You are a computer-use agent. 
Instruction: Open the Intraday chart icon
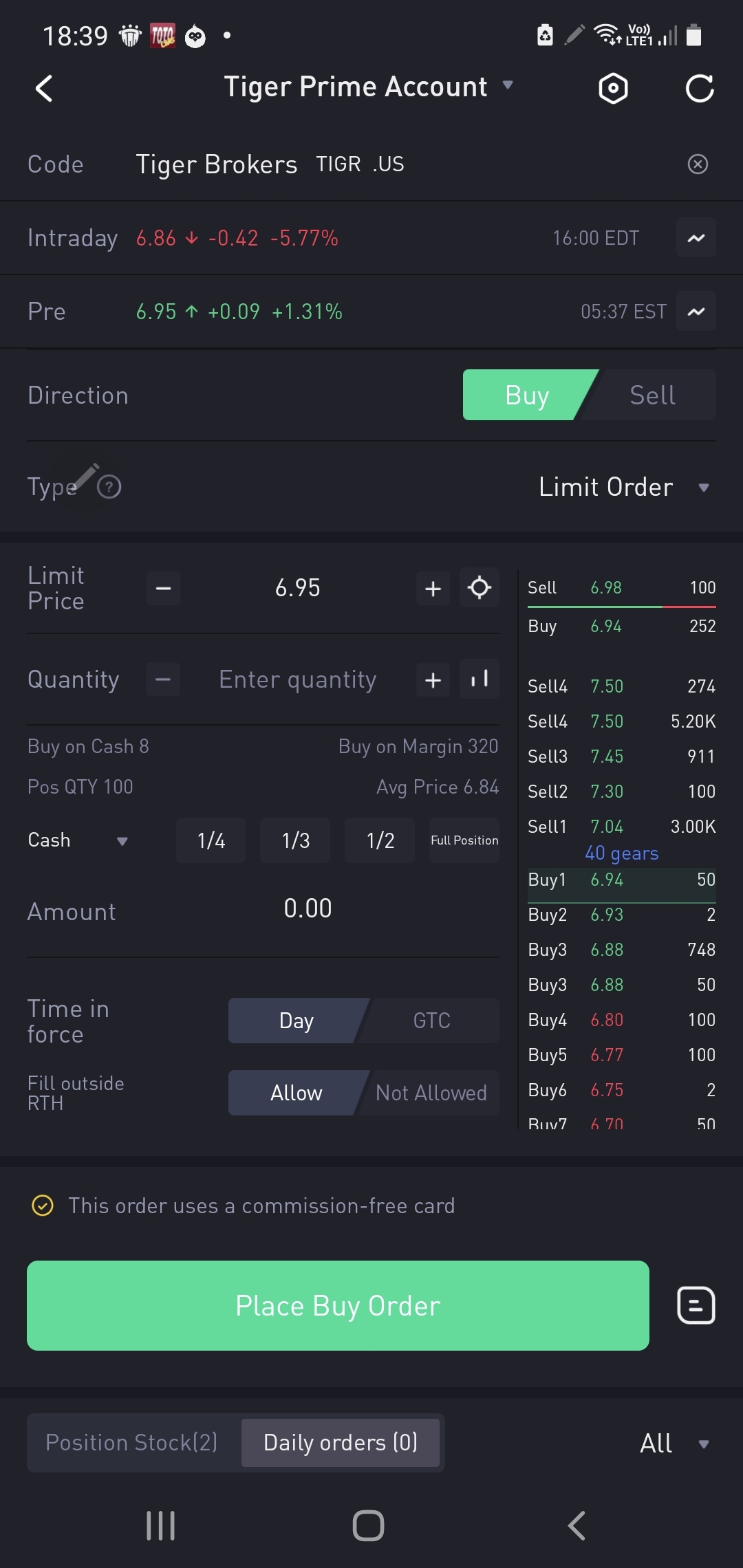(x=696, y=238)
